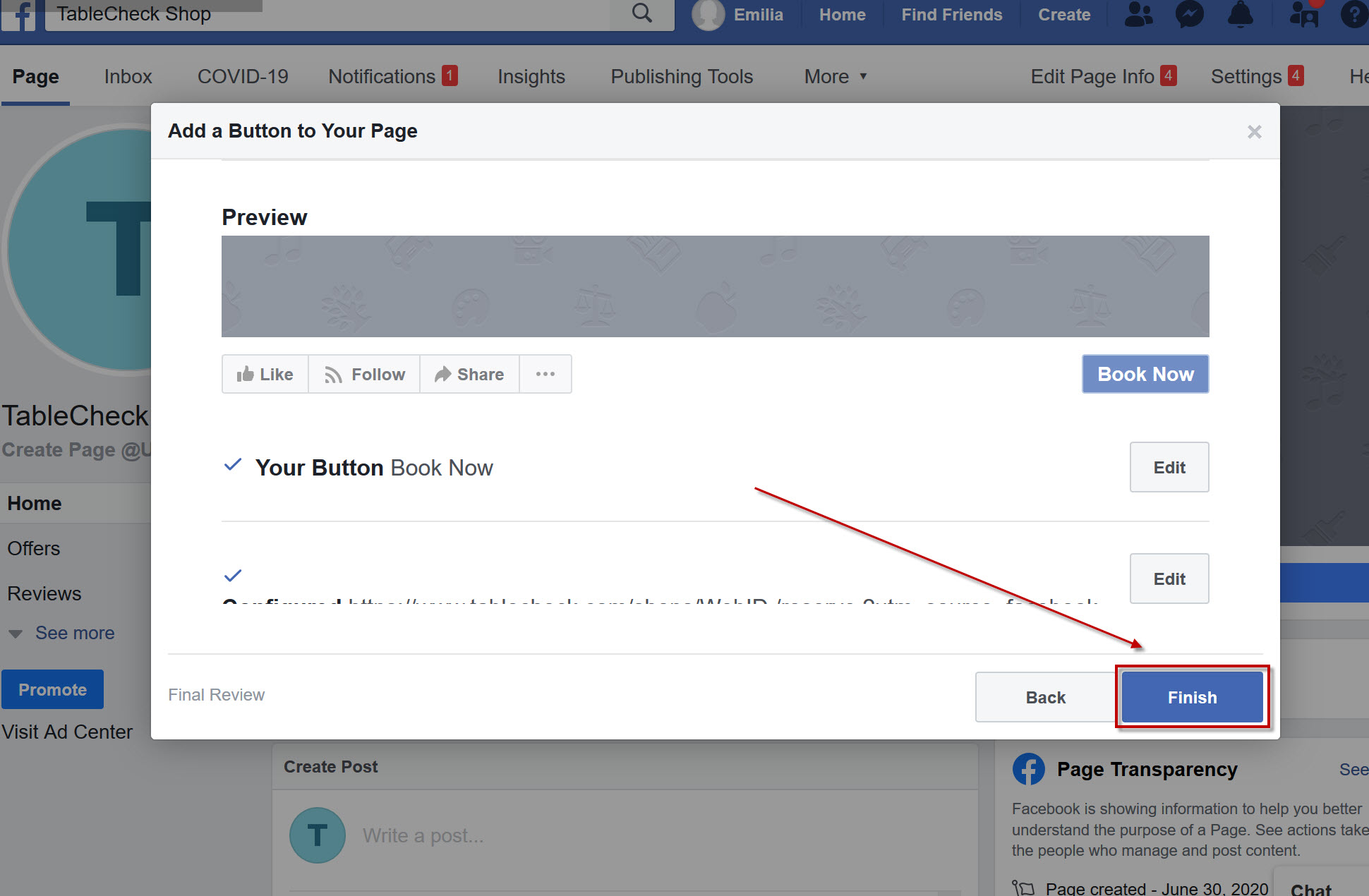Screen dimensions: 1369x896
Task: Open the notifications bell icon
Action: coord(1240,14)
